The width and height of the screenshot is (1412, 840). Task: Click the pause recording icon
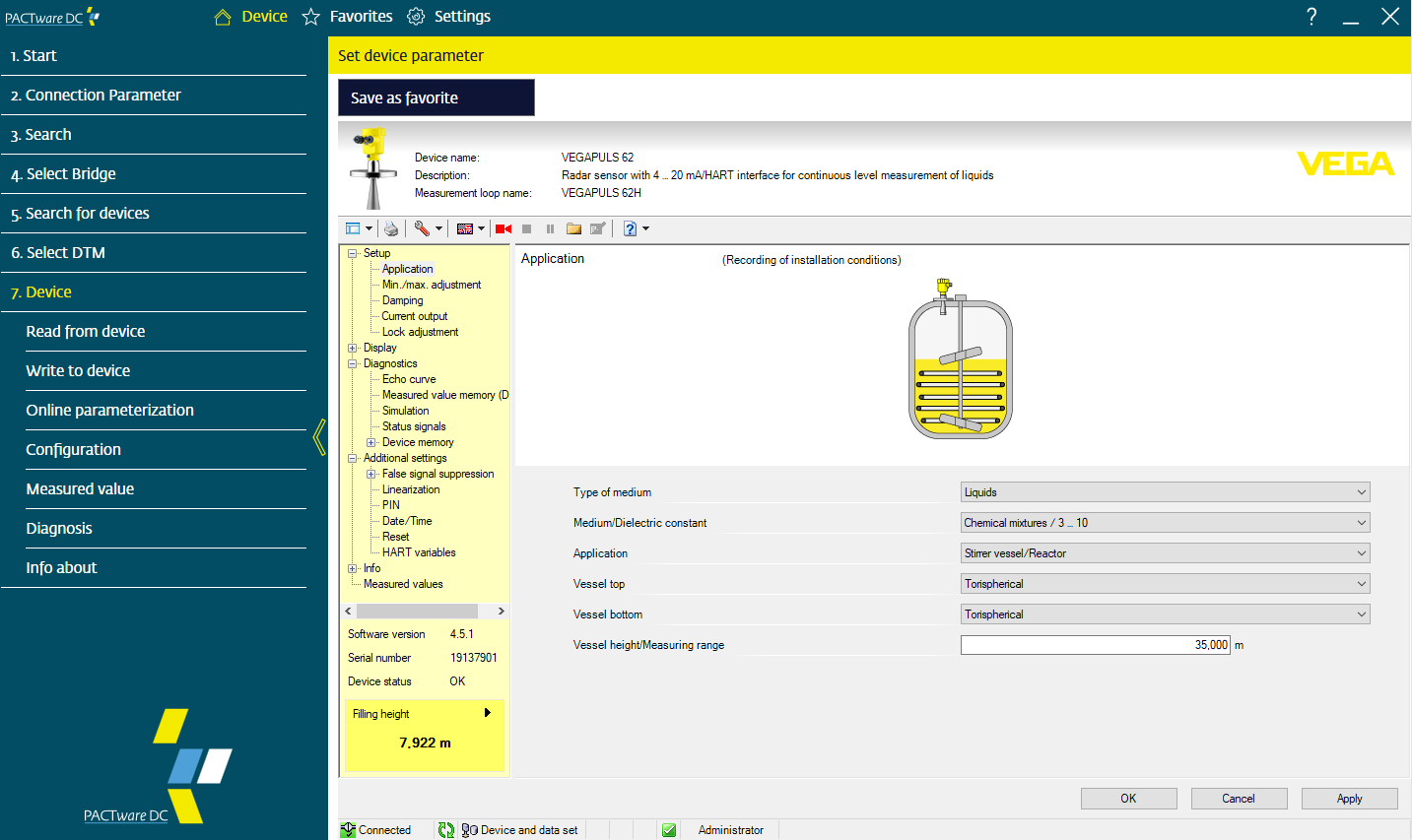click(x=550, y=228)
